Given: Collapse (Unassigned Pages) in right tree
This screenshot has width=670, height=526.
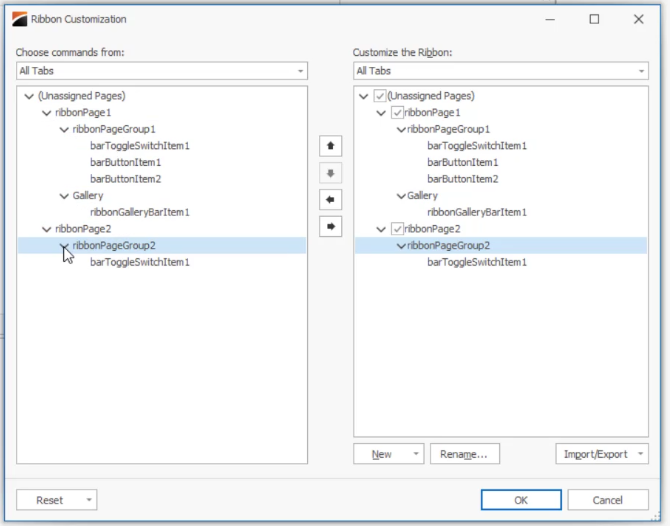Looking at the screenshot, I should (x=364, y=96).
